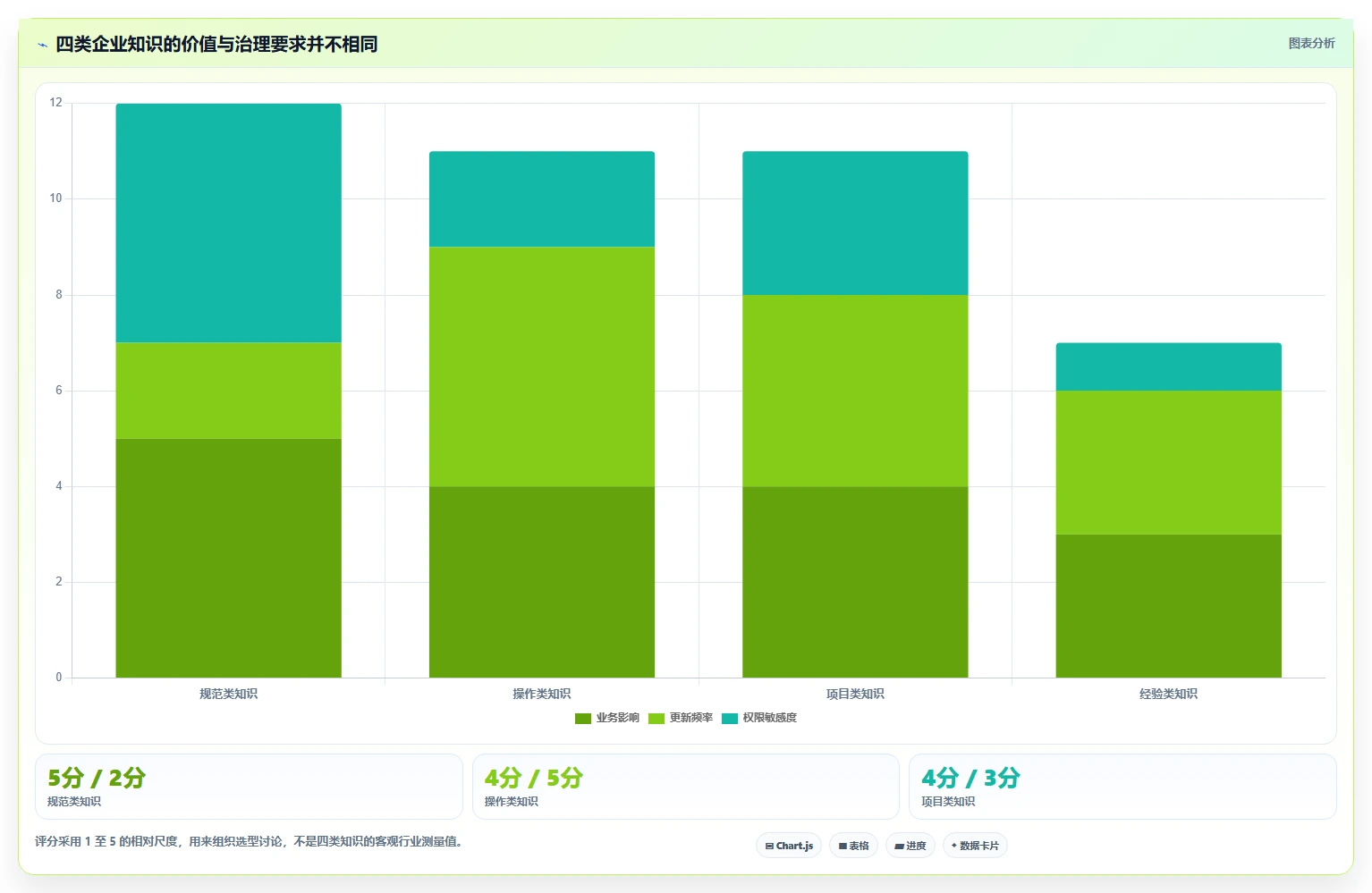Click the footnote about 1 至 5 relative scale
Viewport: 1372px width, 893px height.
[249, 841]
